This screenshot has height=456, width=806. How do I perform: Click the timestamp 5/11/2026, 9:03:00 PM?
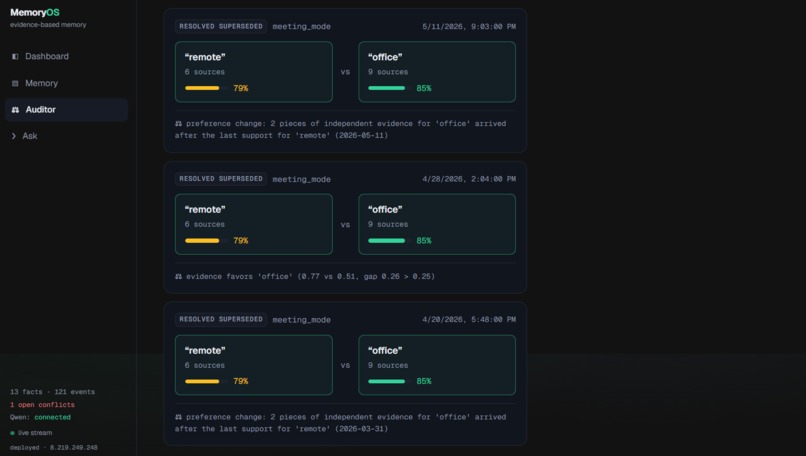click(469, 27)
